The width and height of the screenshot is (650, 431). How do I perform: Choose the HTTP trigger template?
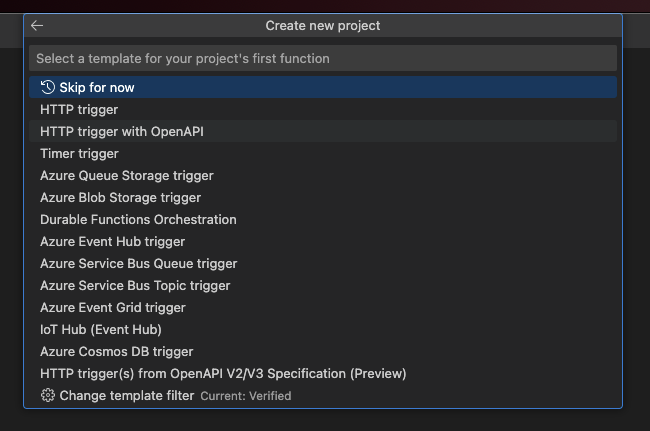[79, 110]
